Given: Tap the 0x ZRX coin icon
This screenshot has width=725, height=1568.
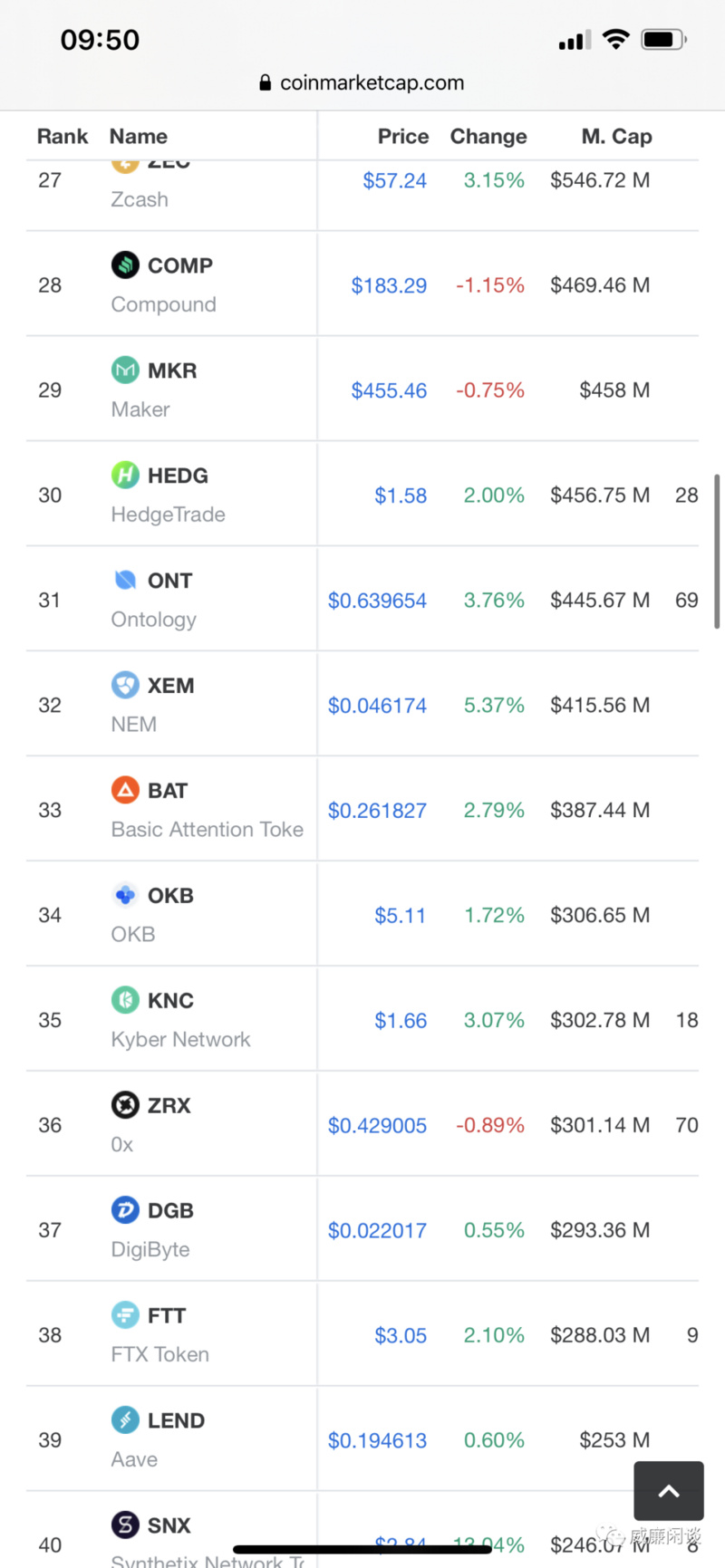Looking at the screenshot, I should coord(125,1105).
